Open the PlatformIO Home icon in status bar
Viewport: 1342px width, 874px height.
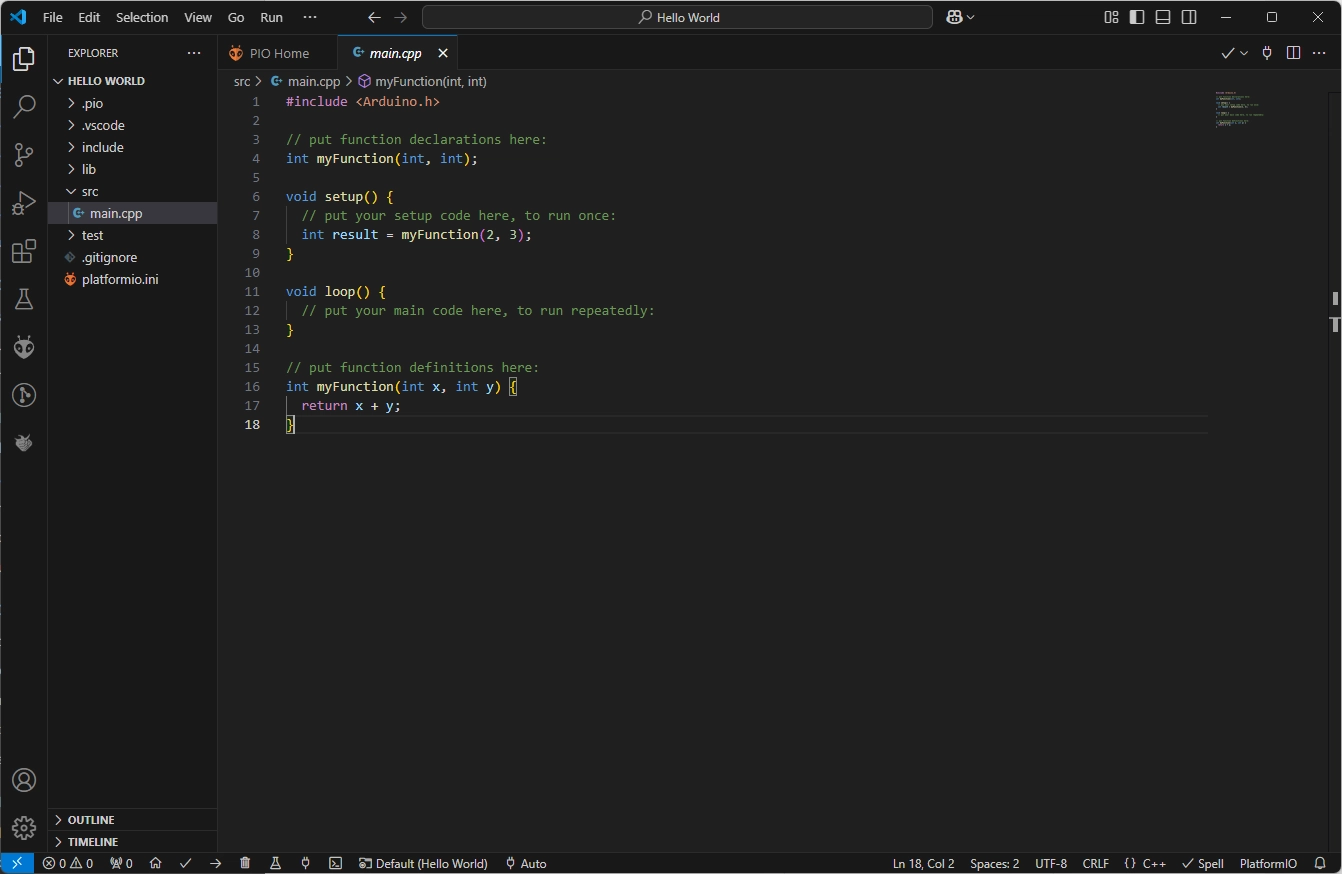click(x=155, y=863)
